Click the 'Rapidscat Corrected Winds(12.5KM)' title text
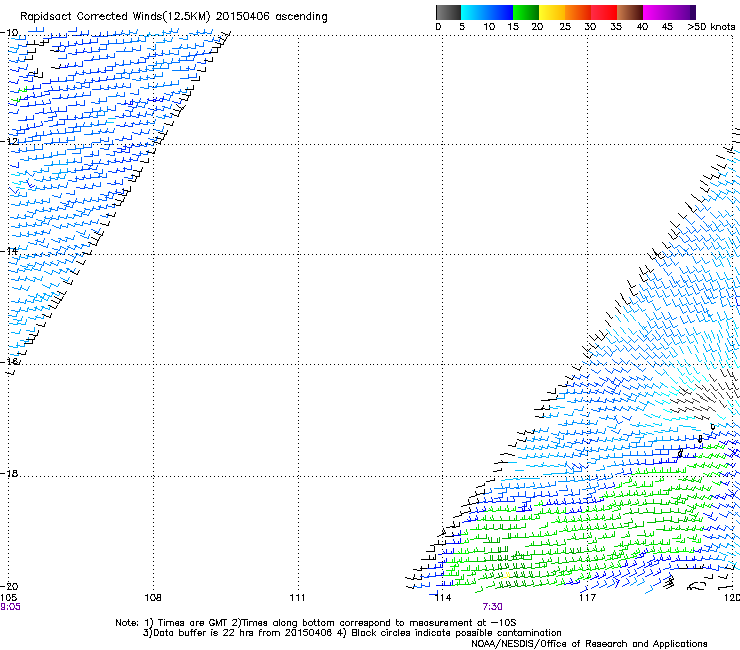740x650 pixels. coord(115,17)
